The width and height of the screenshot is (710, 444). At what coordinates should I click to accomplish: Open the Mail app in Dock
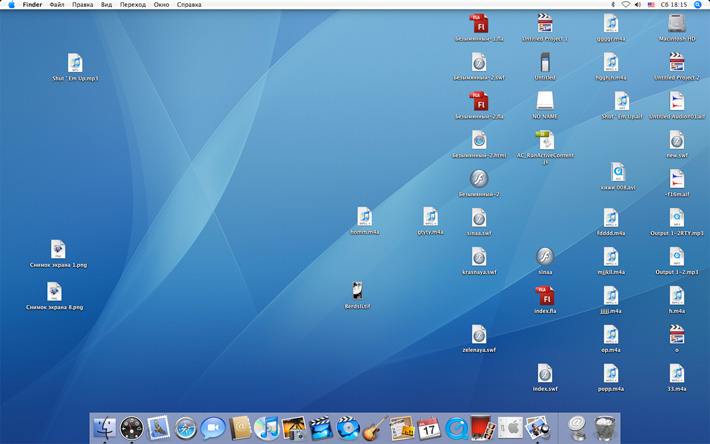pyautogui.click(x=158, y=428)
